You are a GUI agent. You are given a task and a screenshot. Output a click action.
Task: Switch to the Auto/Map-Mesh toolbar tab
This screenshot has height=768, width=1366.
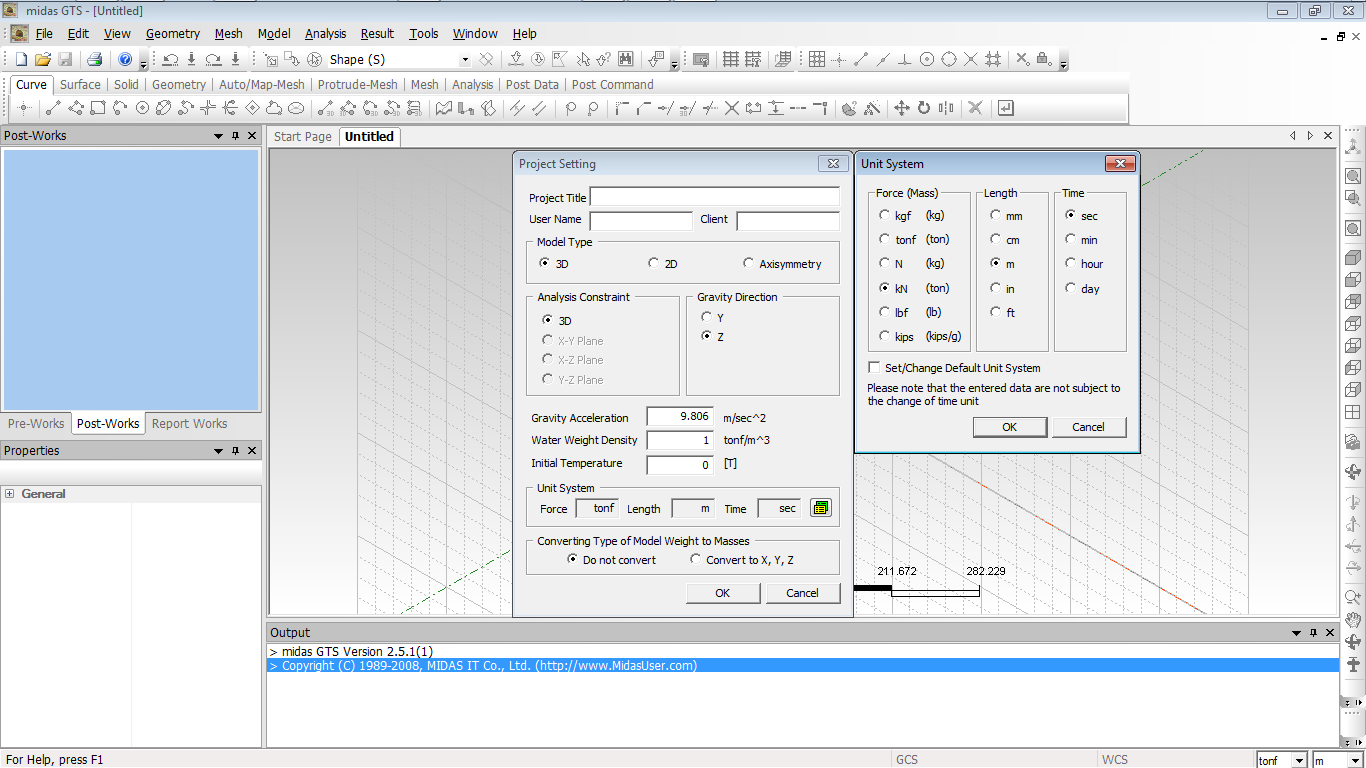pos(262,85)
